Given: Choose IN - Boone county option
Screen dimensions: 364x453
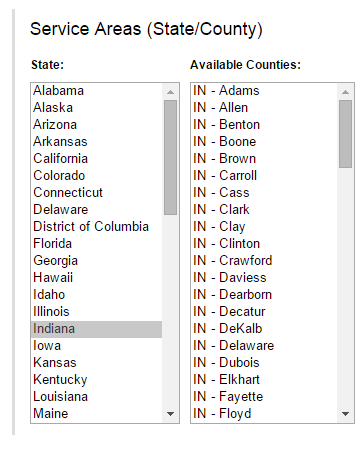Looking at the screenshot, I should [x=264, y=142].
